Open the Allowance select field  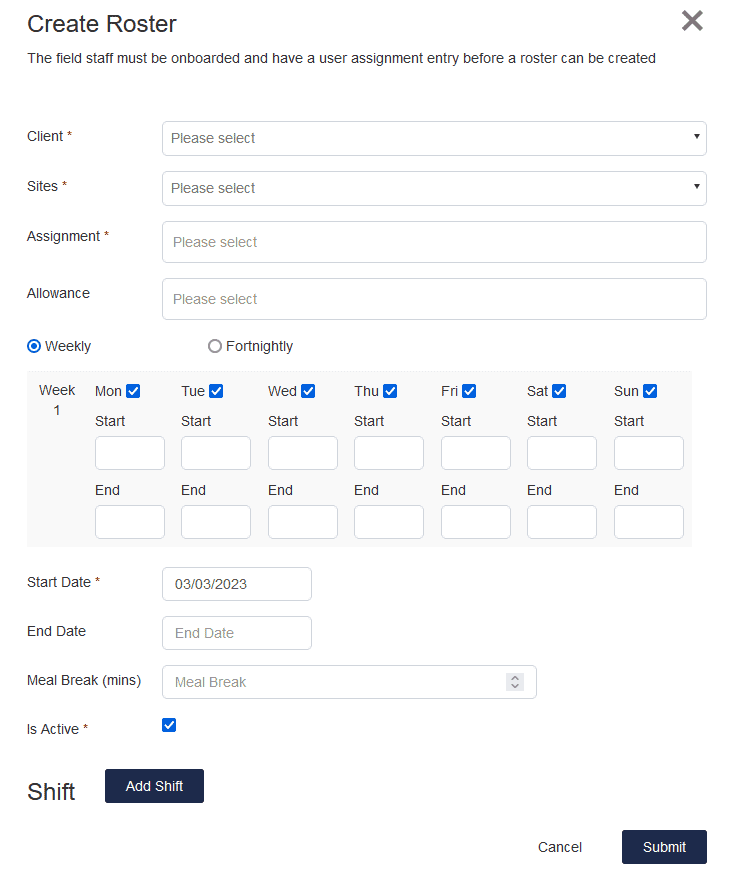(433, 299)
